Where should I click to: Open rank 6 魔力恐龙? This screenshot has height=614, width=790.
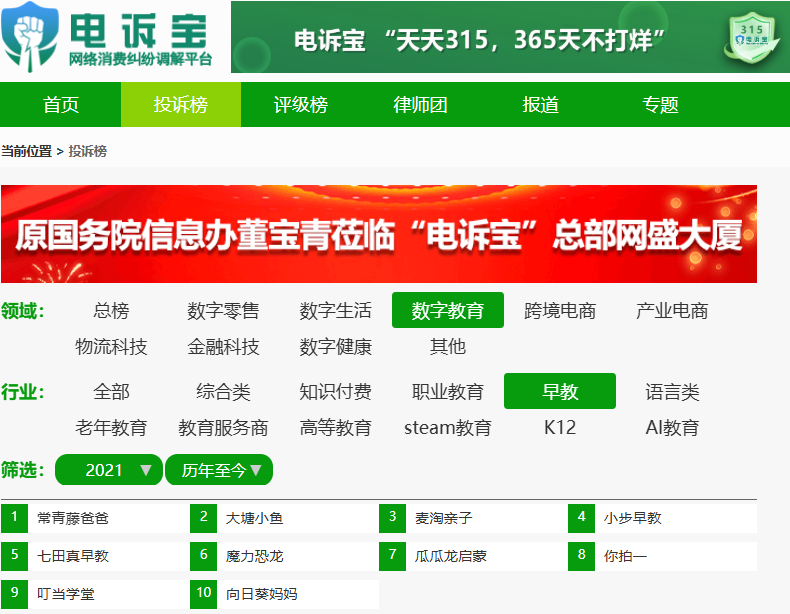[x=284, y=556]
